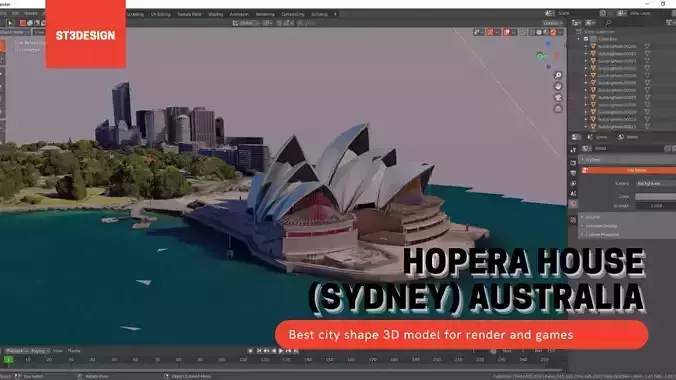
Task: Add a new workspace with plus button
Action: tap(335, 14)
